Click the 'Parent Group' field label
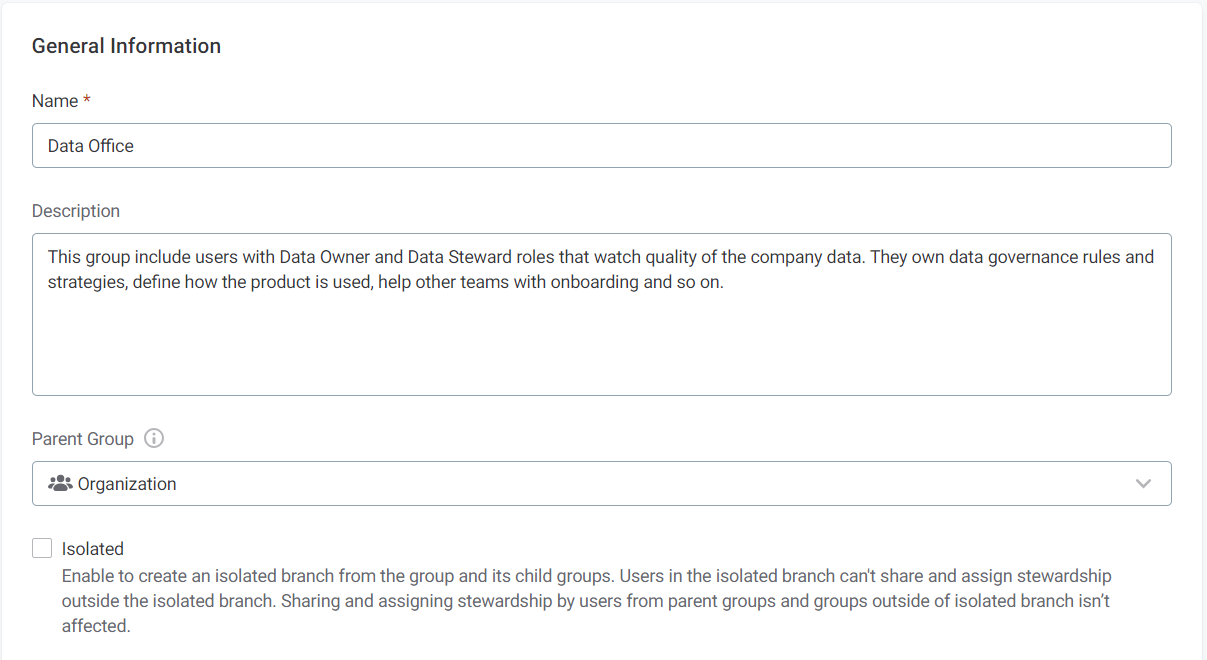Image resolution: width=1207 pixels, height=660 pixels. [x=83, y=439]
